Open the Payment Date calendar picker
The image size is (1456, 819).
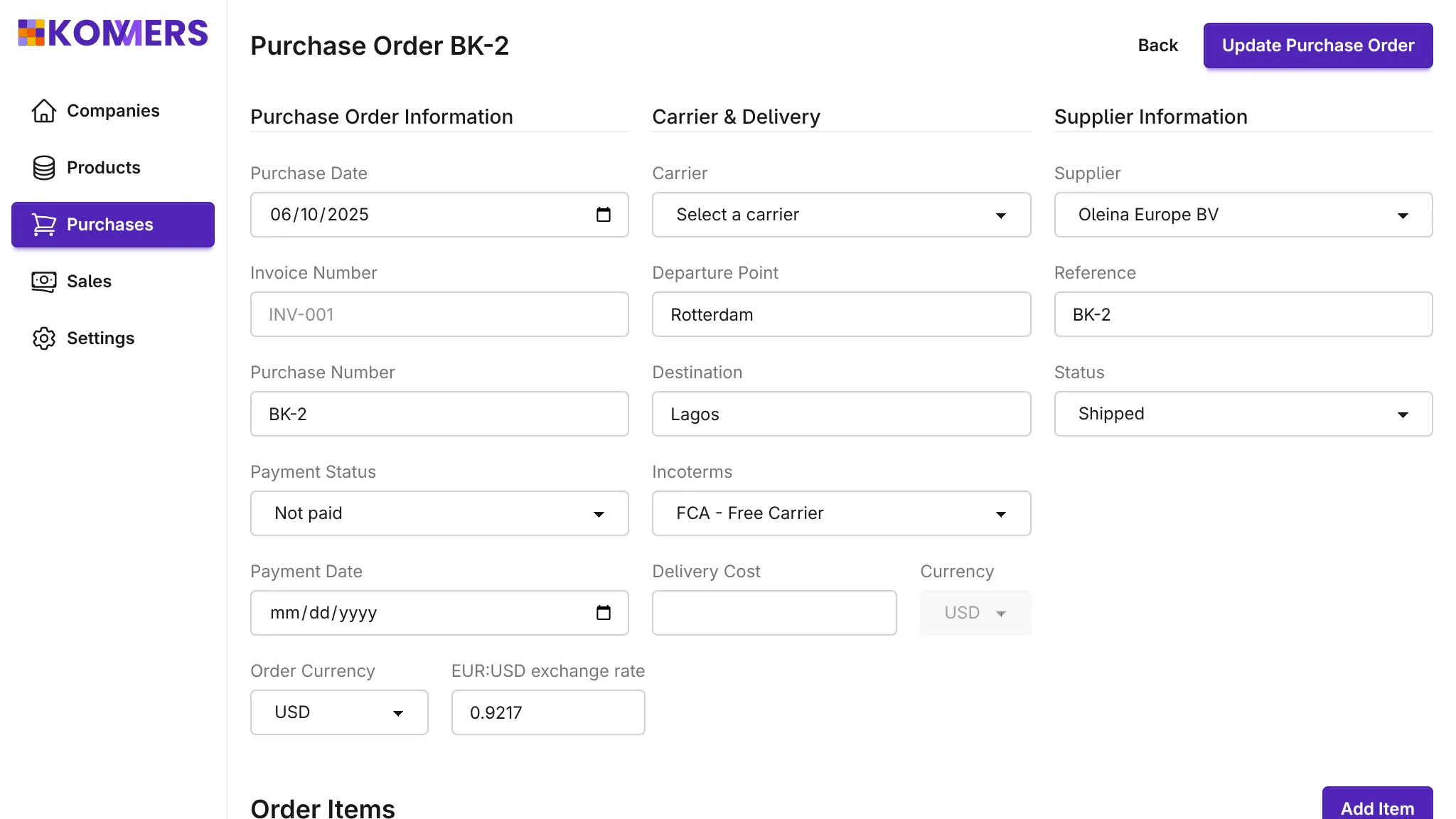coord(604,613)
